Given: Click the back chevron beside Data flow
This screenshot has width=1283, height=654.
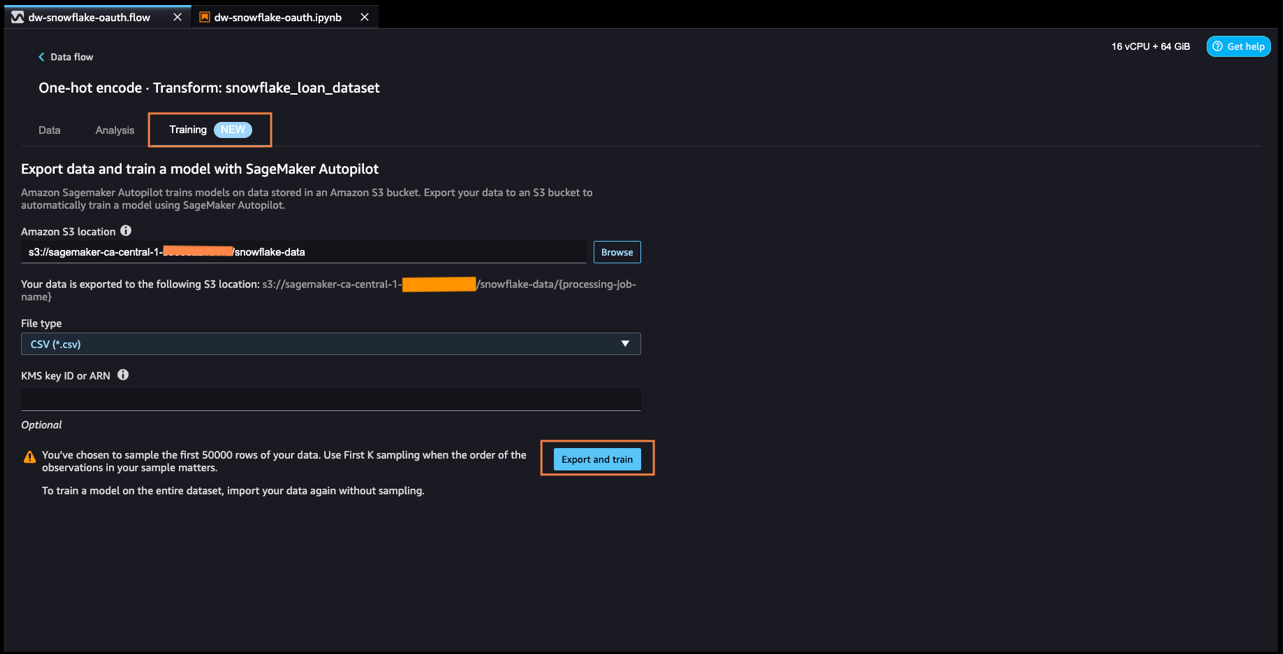Looking at the screenshot, I should click(x=41, y=57).
